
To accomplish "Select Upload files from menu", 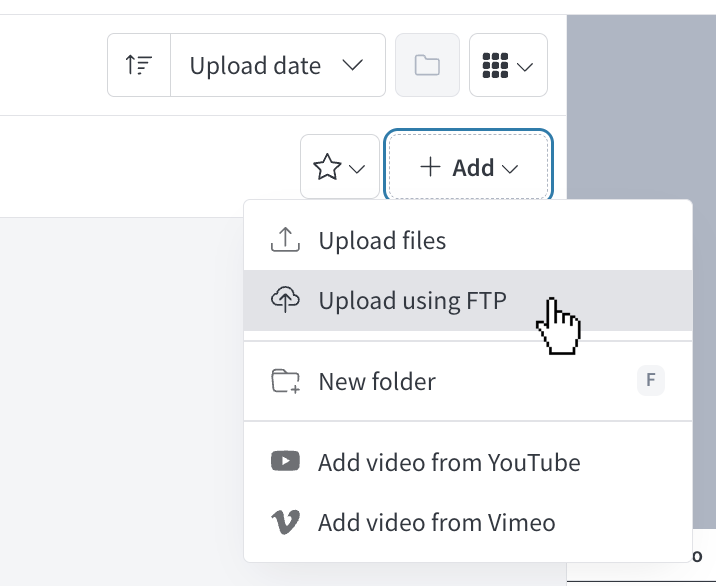I will (x=382, y=241).
